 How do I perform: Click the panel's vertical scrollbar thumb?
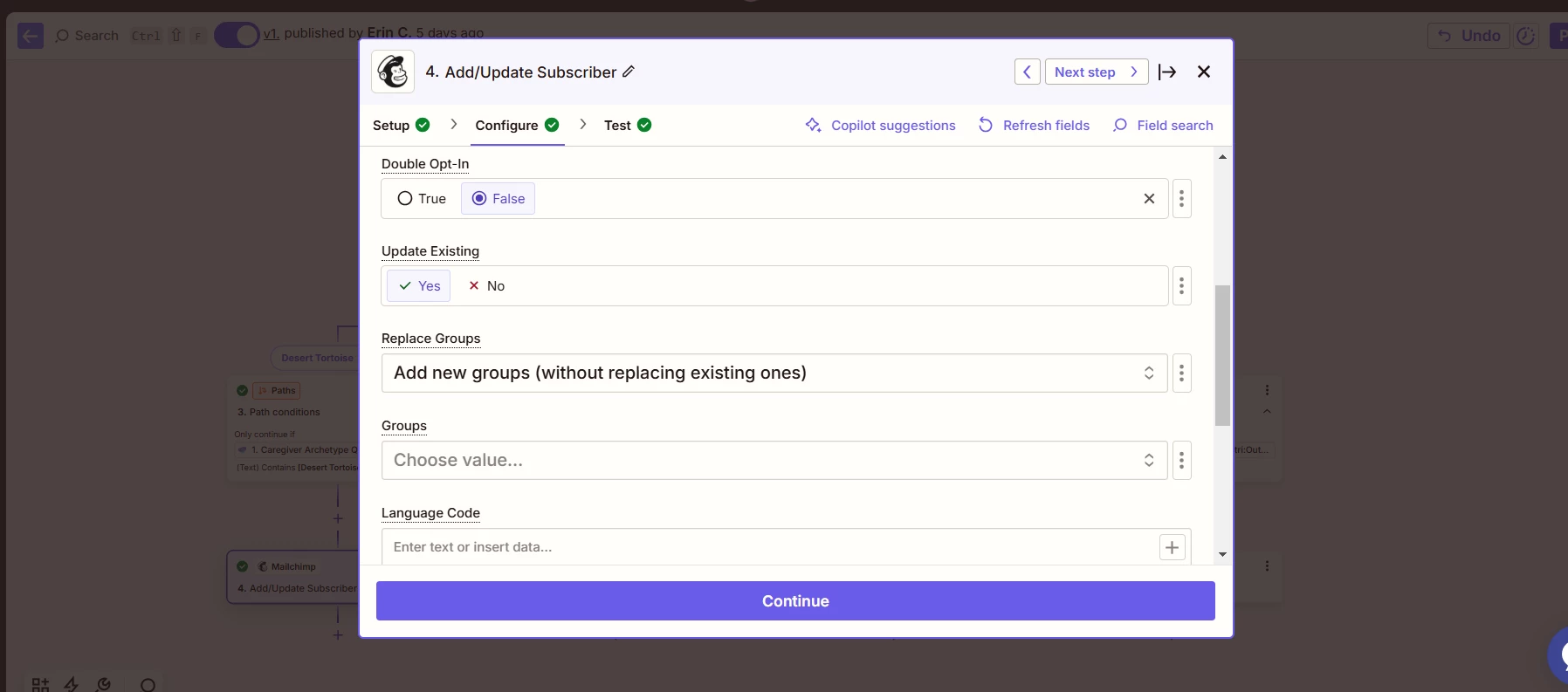point(1222,355)
